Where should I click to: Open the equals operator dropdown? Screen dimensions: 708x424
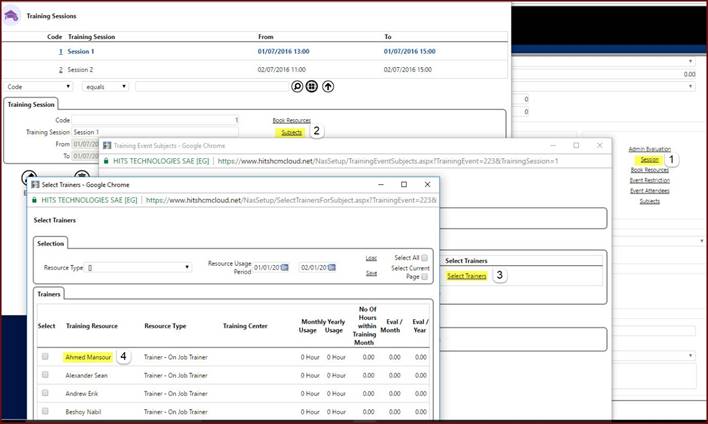pyautogui.click(x=105, y=87)
